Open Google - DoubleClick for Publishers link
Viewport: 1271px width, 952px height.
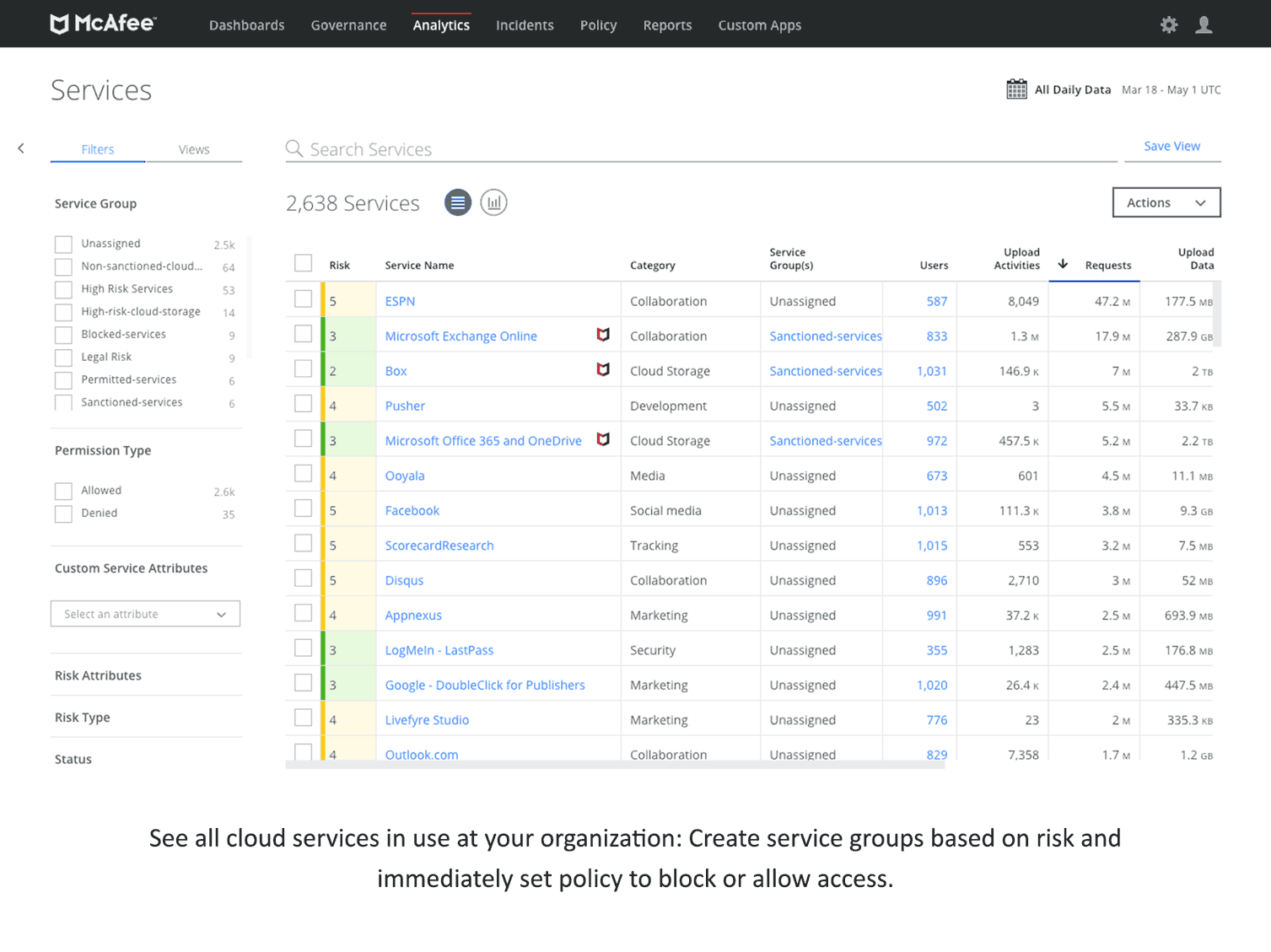(x=485, y=685)
